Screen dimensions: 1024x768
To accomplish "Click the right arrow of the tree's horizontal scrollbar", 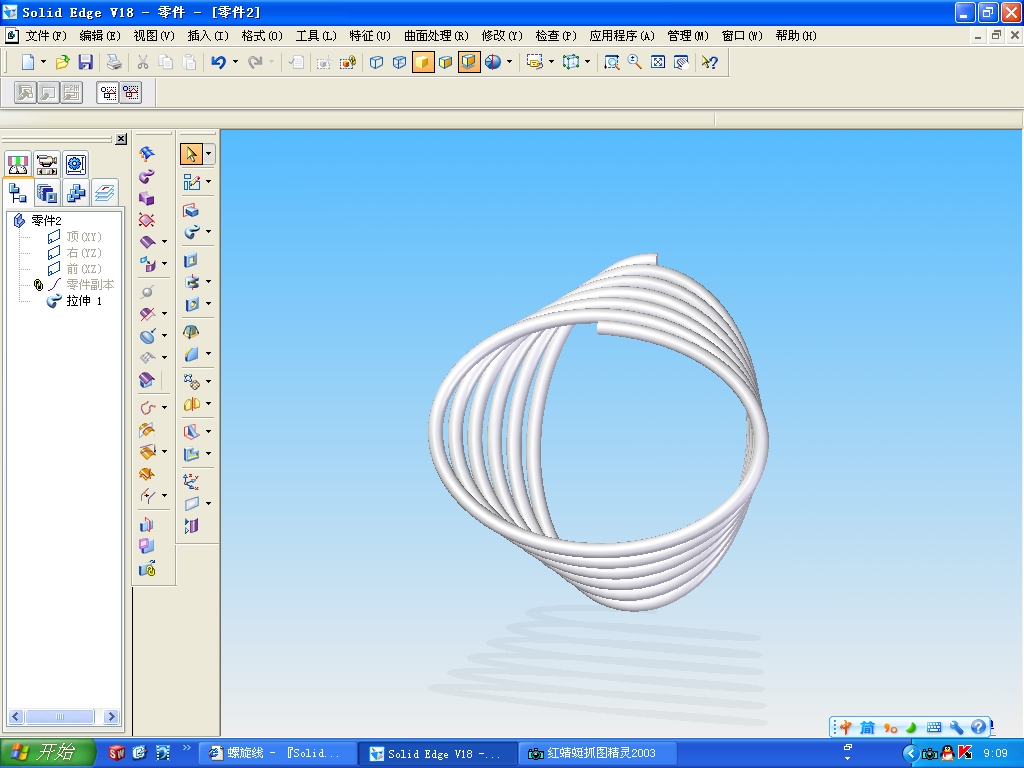I will coord(111,716).
